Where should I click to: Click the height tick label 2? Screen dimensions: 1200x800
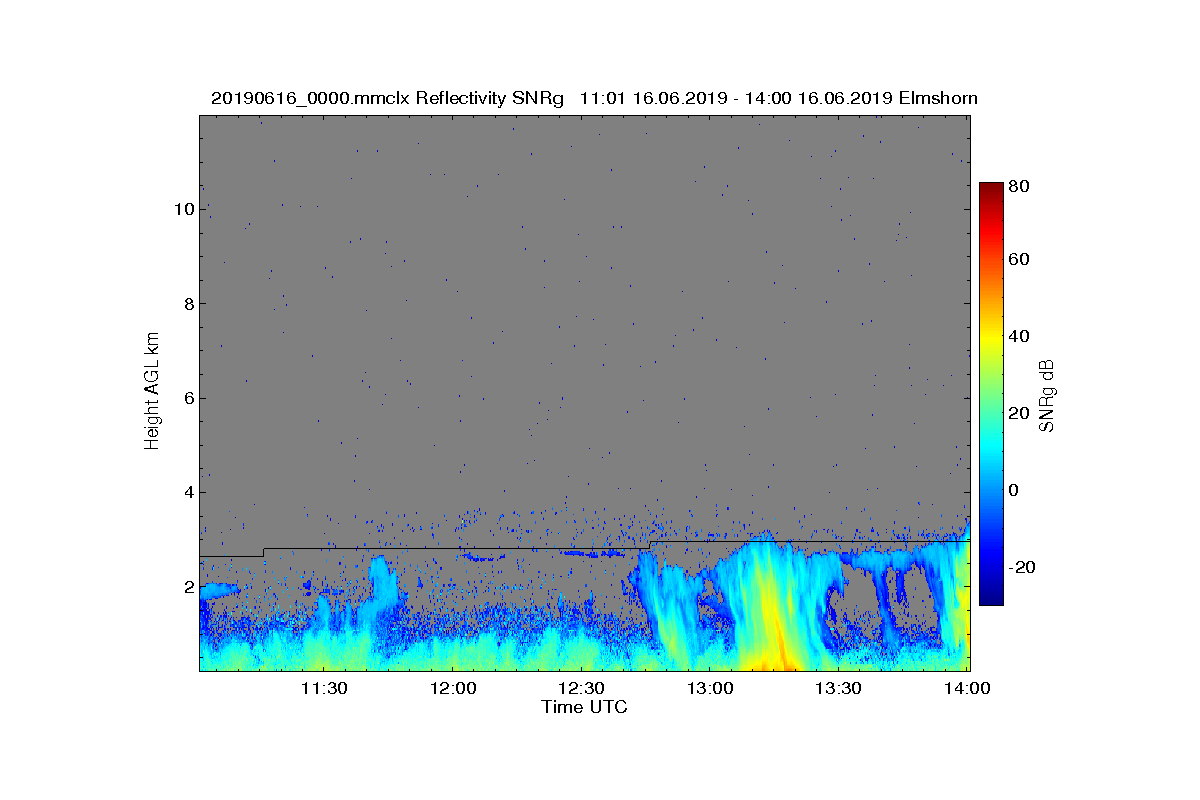pos(188,587)
